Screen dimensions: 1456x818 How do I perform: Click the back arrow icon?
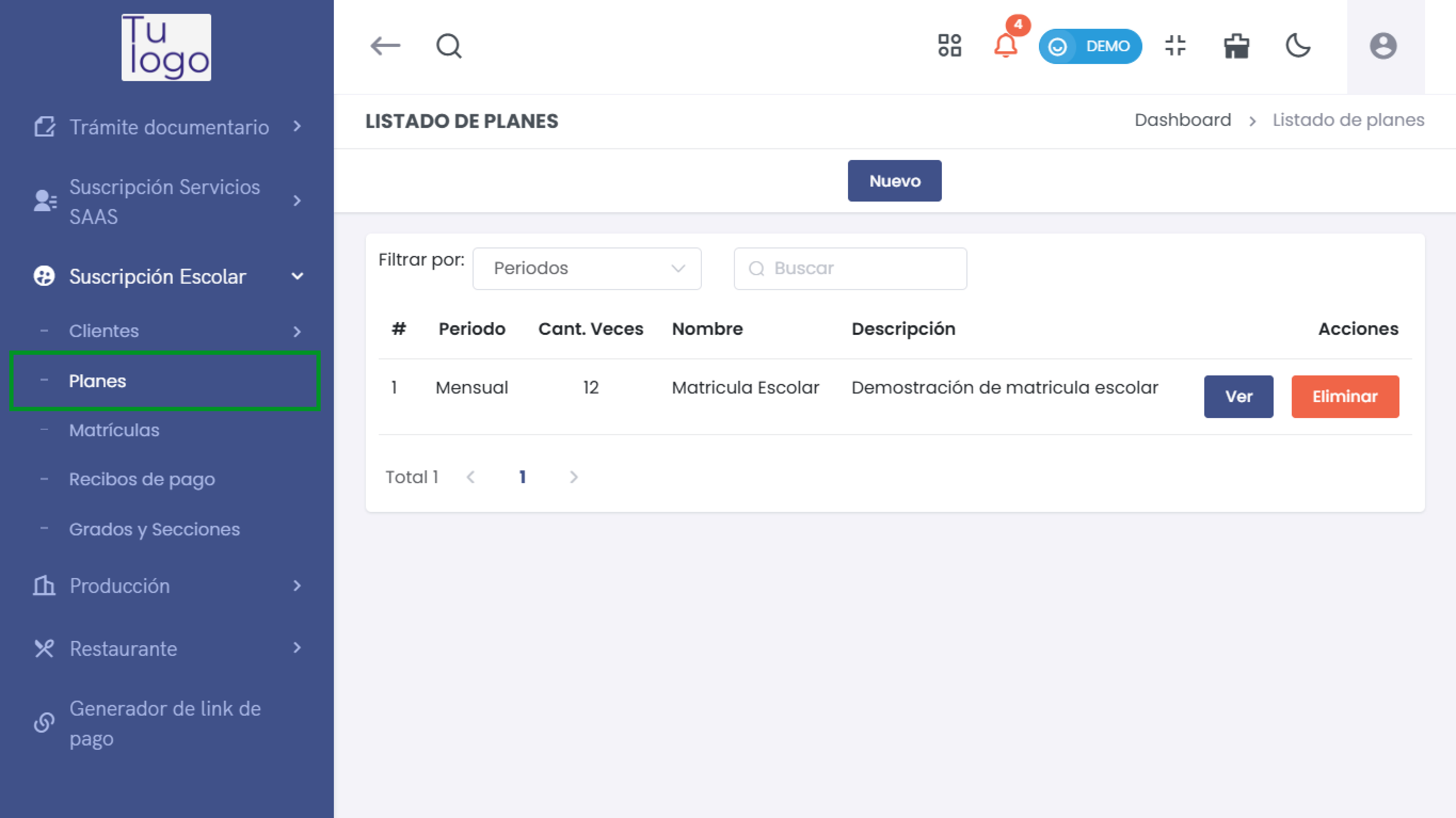pyautogui.click(x=385, y=46)
